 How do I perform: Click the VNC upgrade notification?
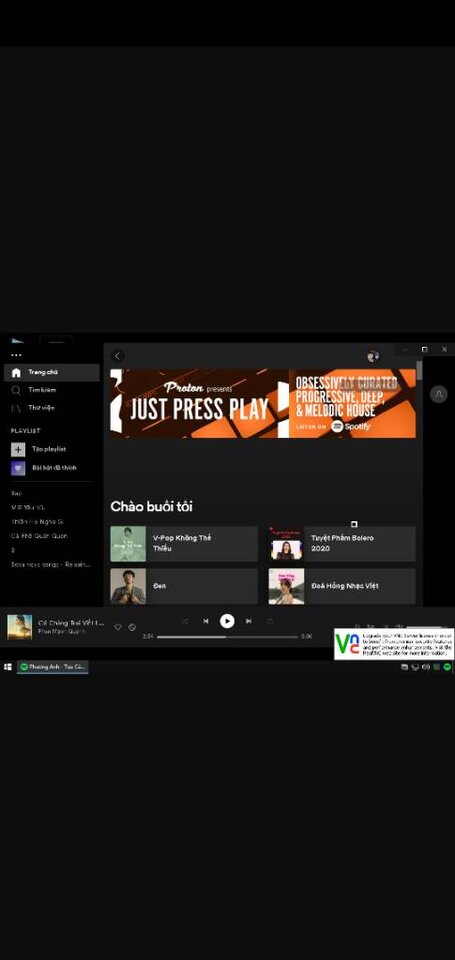click(x=394, y=644)
